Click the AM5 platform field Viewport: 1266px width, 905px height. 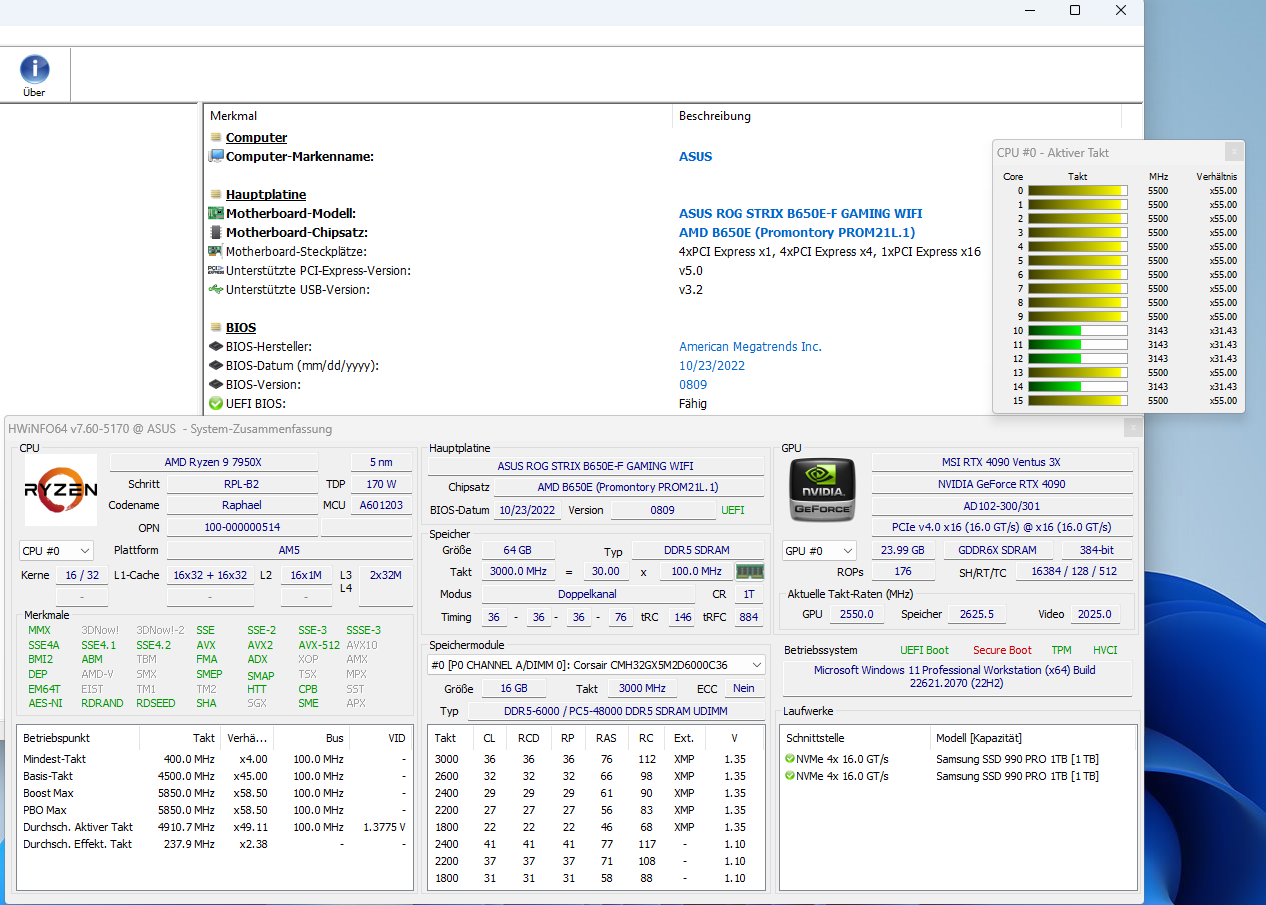(289, 550)
